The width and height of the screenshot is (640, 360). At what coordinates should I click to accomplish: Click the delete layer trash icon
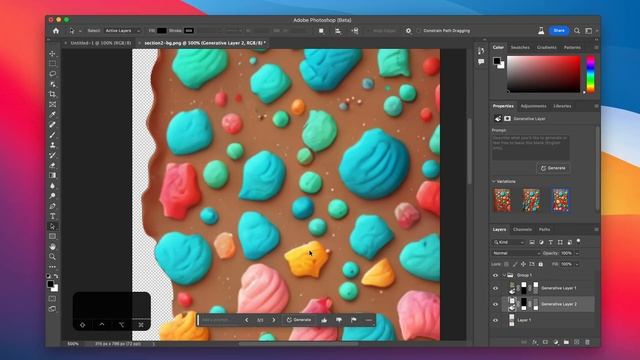tap(587, 342)
